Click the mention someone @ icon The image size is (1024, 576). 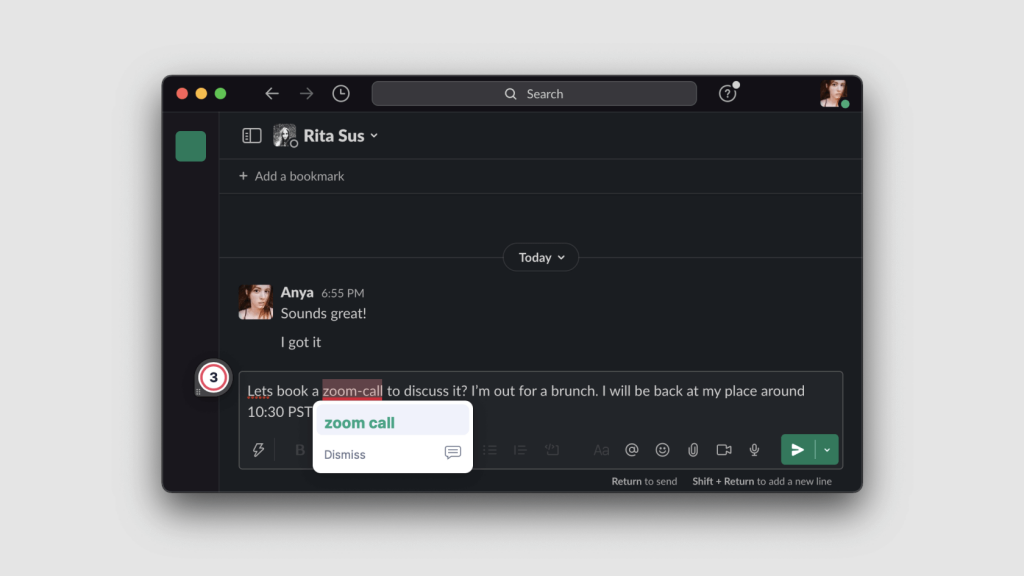coord(632,450)
